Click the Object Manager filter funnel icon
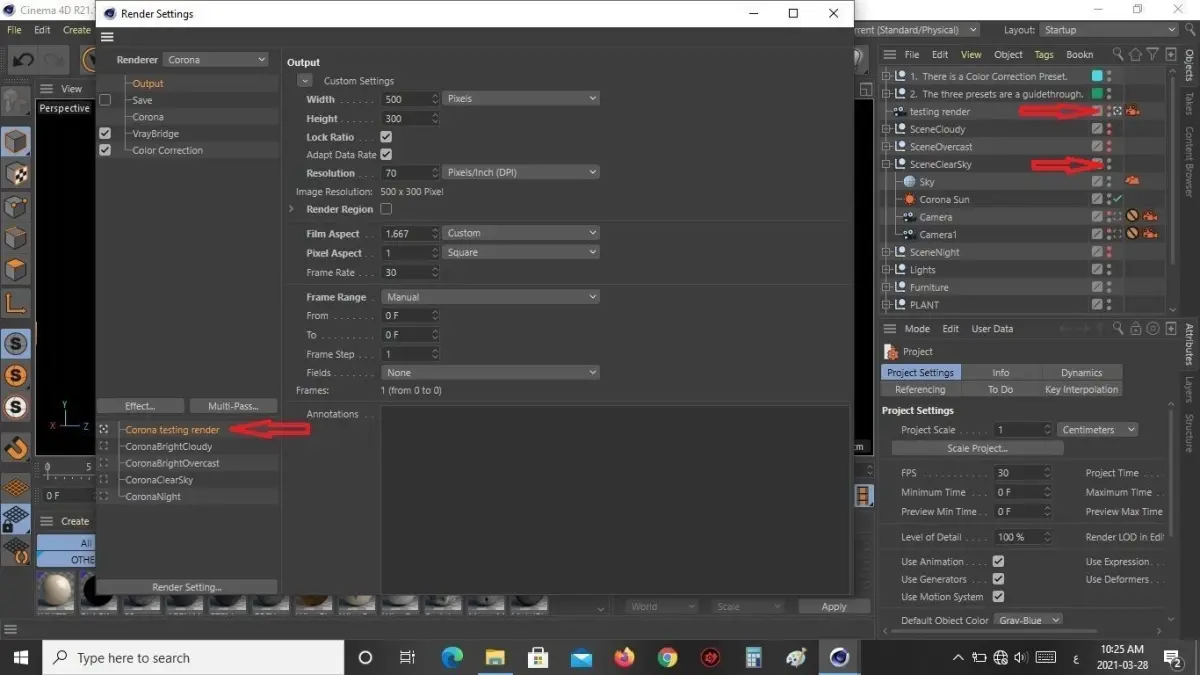1200x675 pixels. pos(1153,54)
